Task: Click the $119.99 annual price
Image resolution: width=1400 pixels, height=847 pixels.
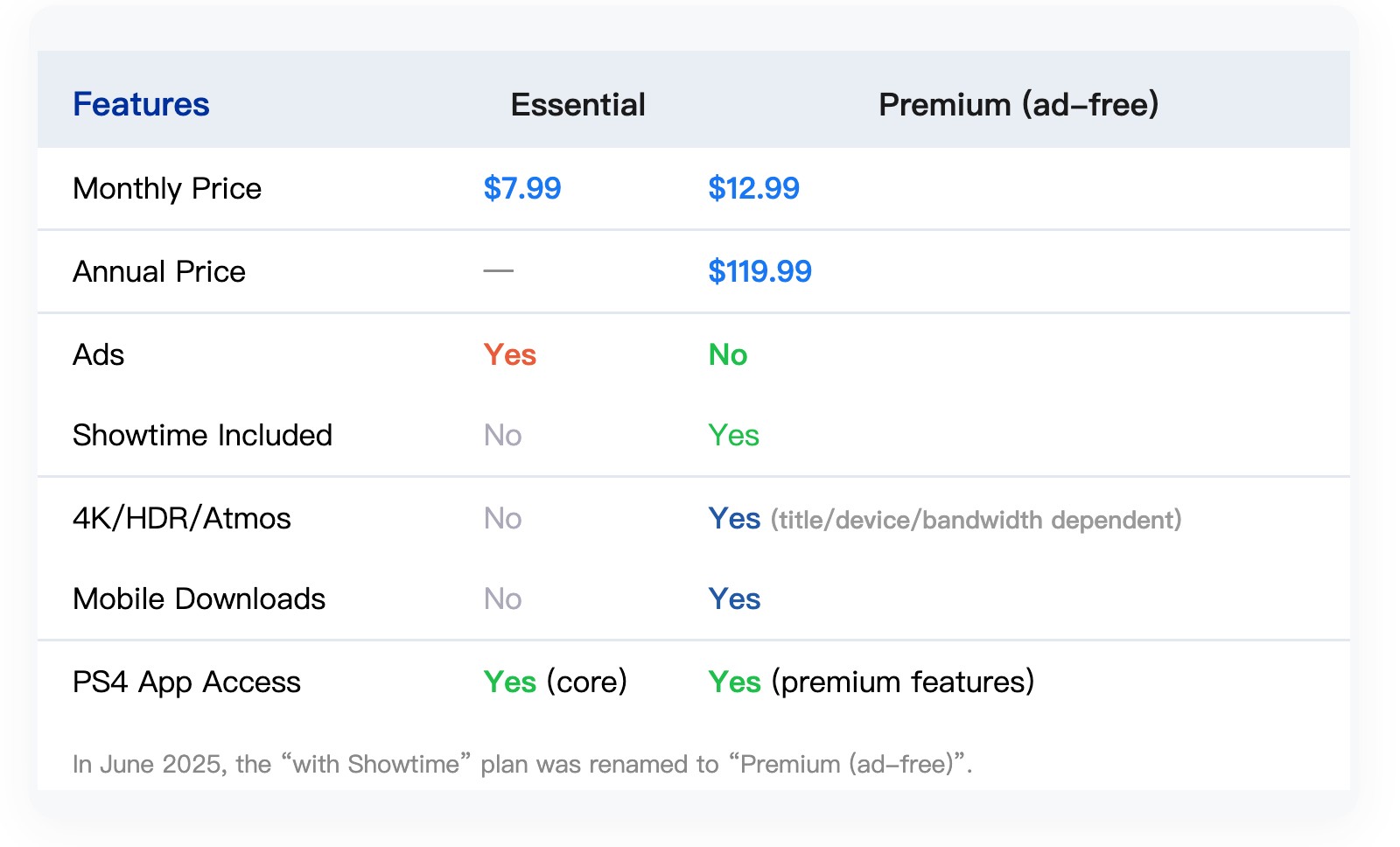Action: (759, 271)
